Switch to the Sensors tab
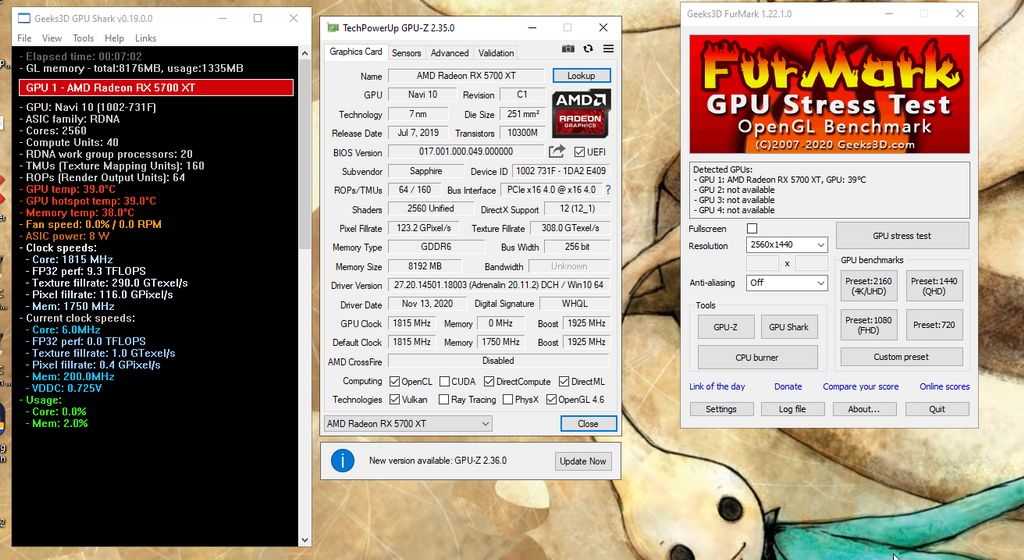This screenshot has height=560, width=1024. click(406, 53)
